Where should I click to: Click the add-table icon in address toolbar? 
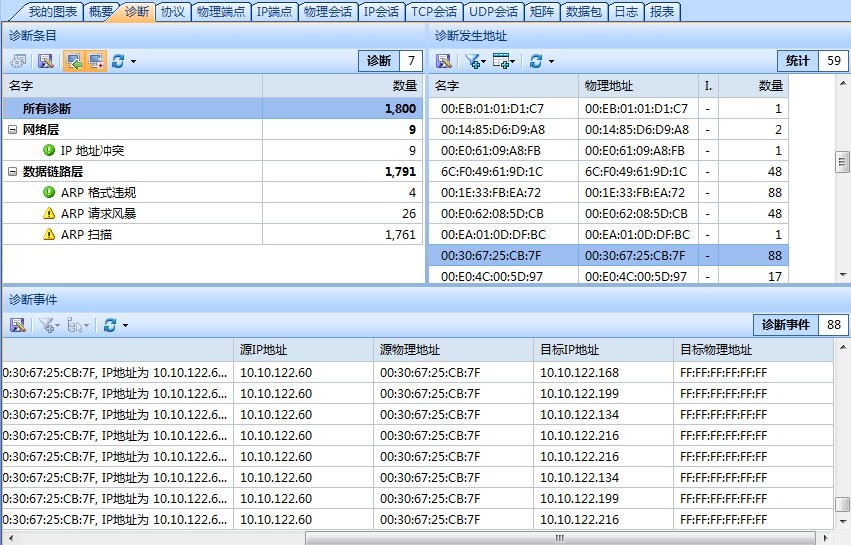pos(502,61)
